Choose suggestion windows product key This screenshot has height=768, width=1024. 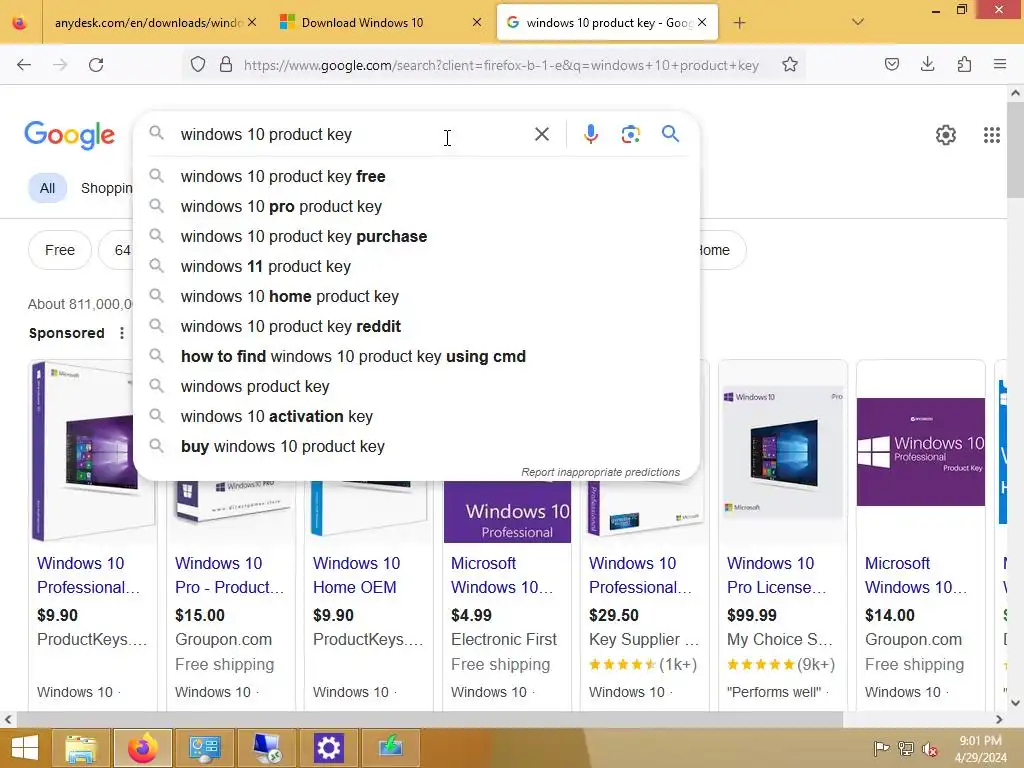coord(416,387)
